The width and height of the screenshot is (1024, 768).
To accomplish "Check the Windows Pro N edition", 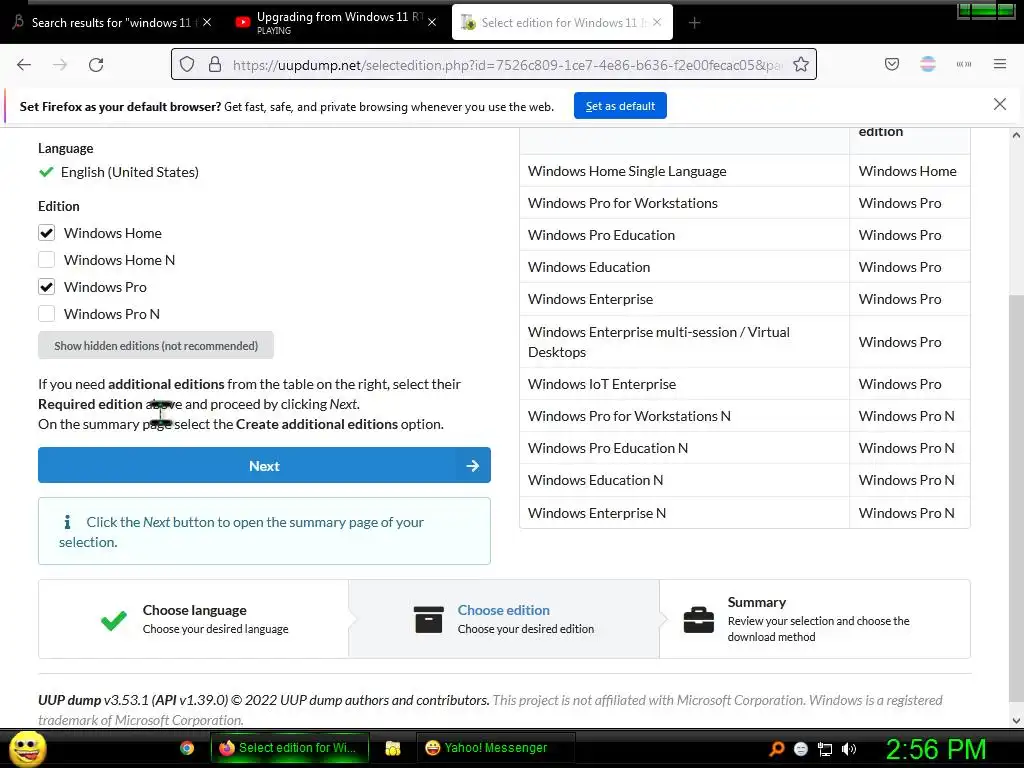I will (46, 313).
